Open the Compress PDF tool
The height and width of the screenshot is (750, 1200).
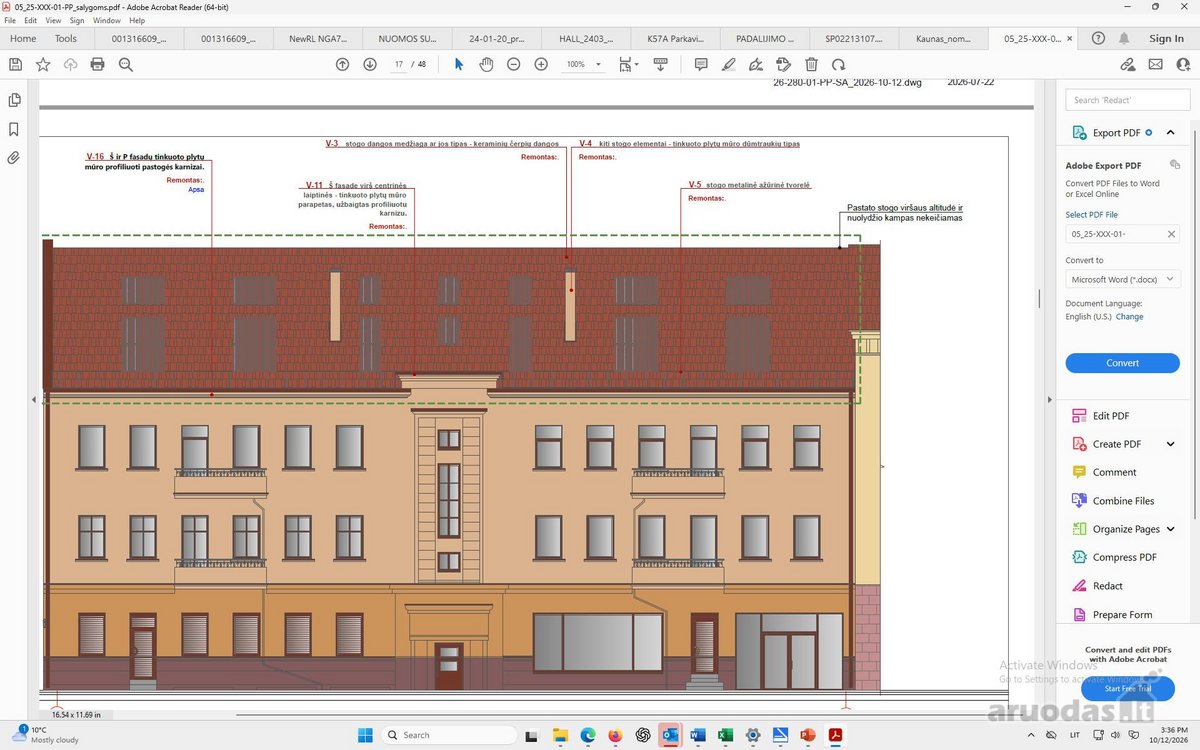click(x=1113, y=557)
